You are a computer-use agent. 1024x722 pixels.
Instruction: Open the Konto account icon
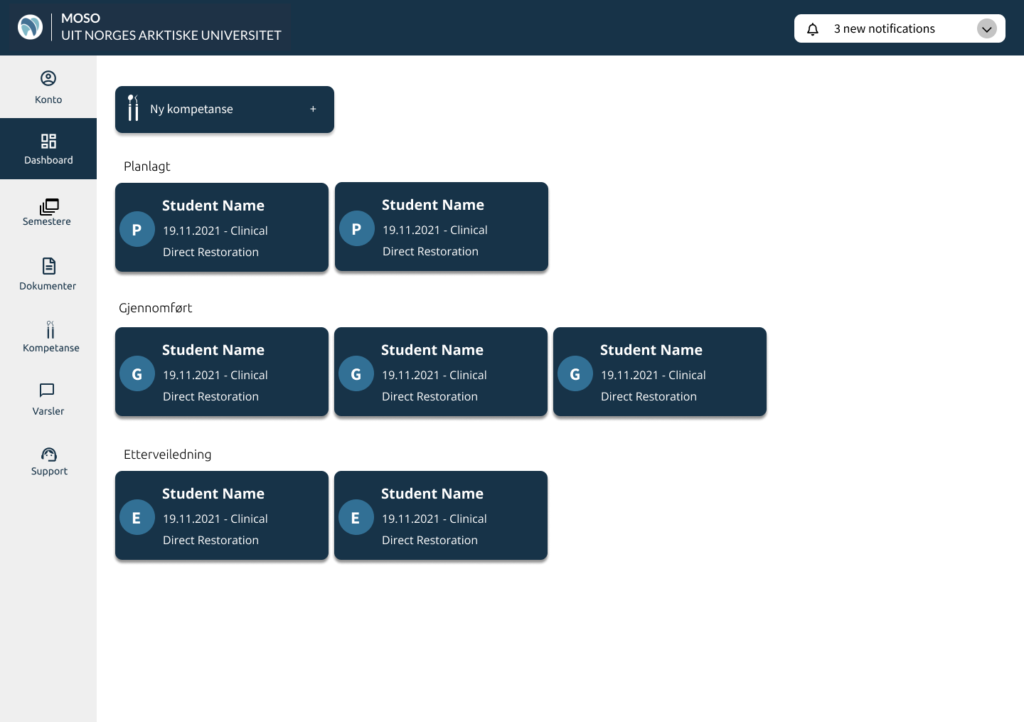[48, 78]
